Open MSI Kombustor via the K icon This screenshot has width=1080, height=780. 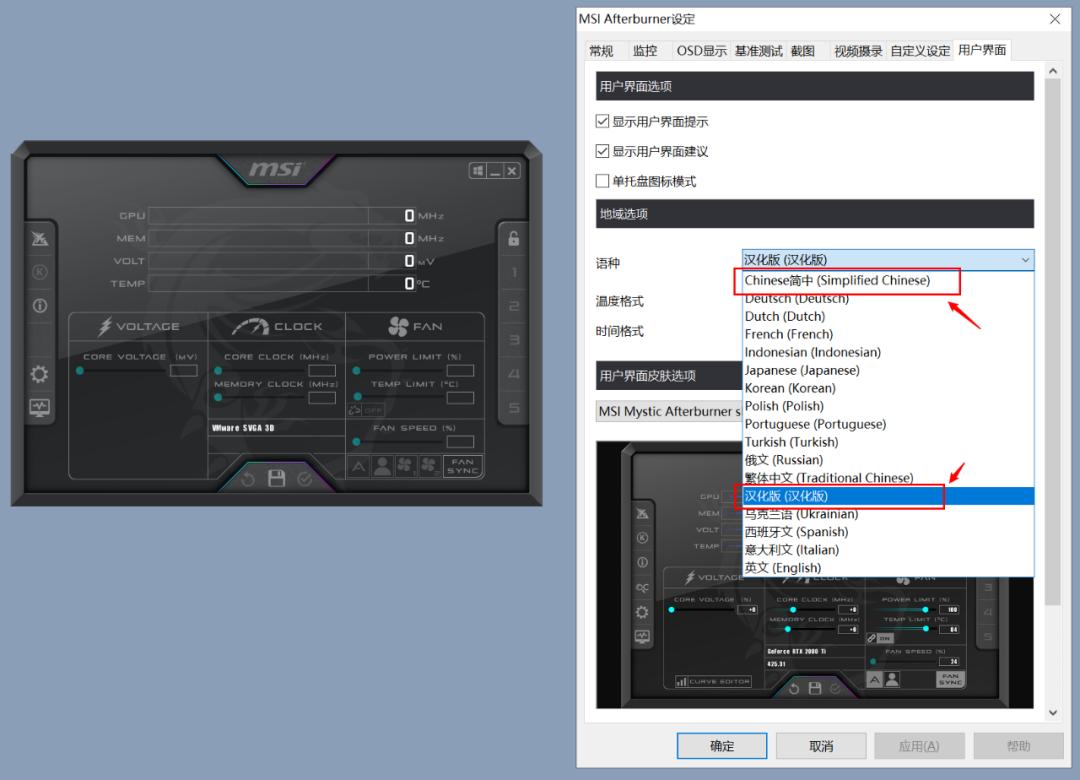[x=38, y=271]
